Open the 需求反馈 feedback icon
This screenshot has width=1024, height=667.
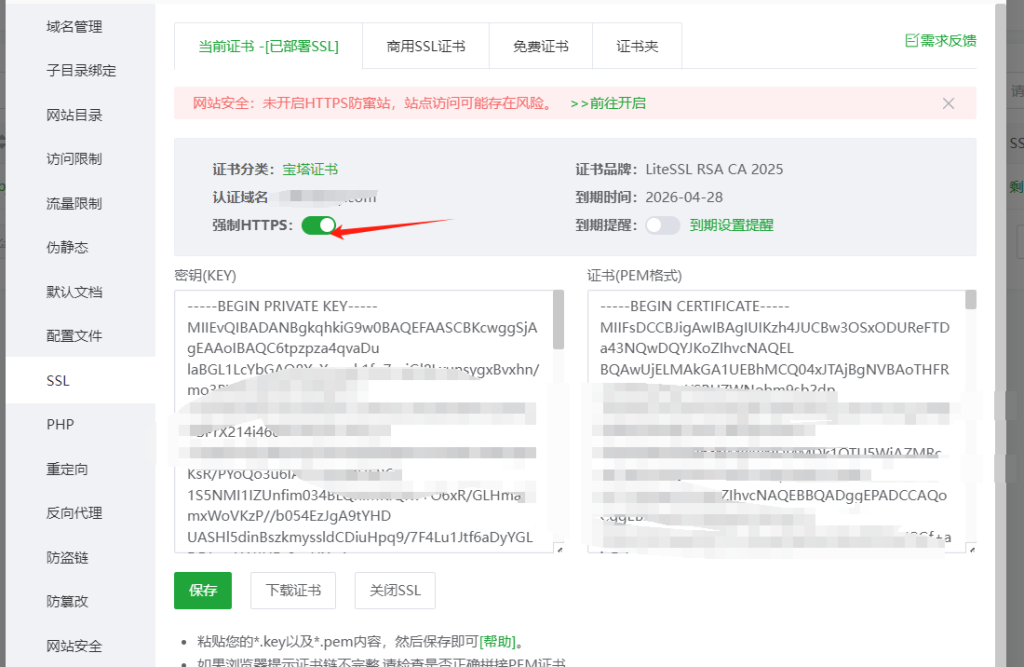click(x=940, y=40)
